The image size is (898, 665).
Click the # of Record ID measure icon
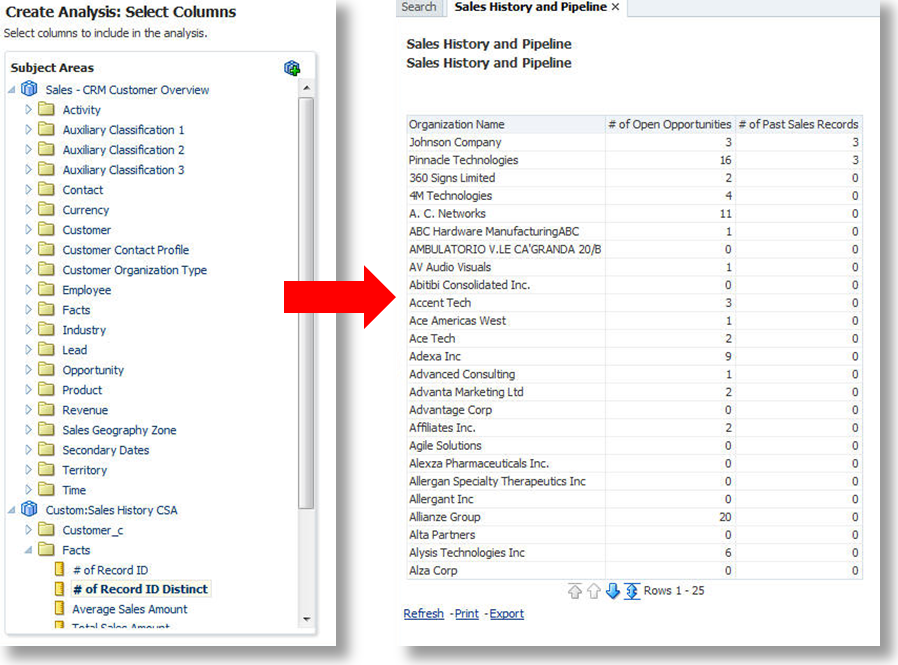point(59,570)
